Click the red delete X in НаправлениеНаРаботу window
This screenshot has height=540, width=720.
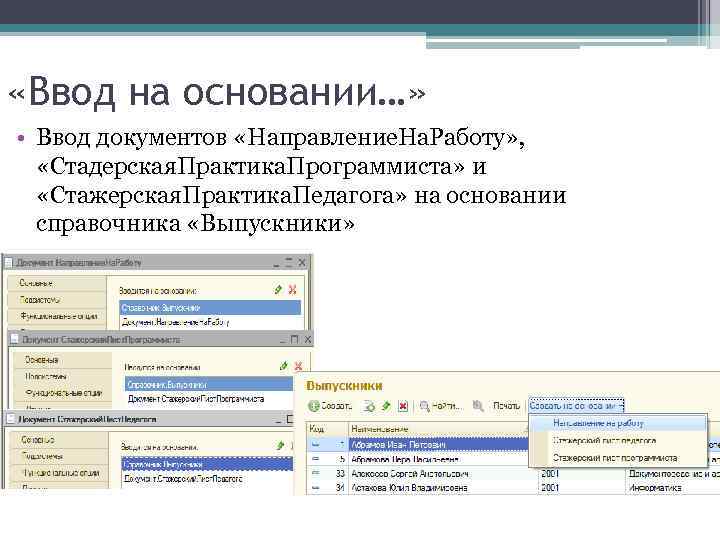292,289
